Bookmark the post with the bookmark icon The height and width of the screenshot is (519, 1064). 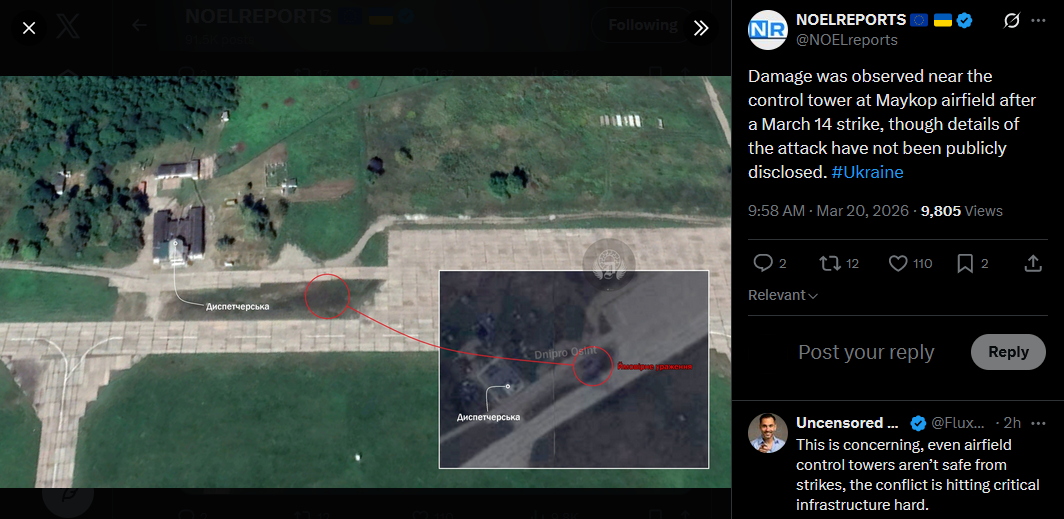965,263
